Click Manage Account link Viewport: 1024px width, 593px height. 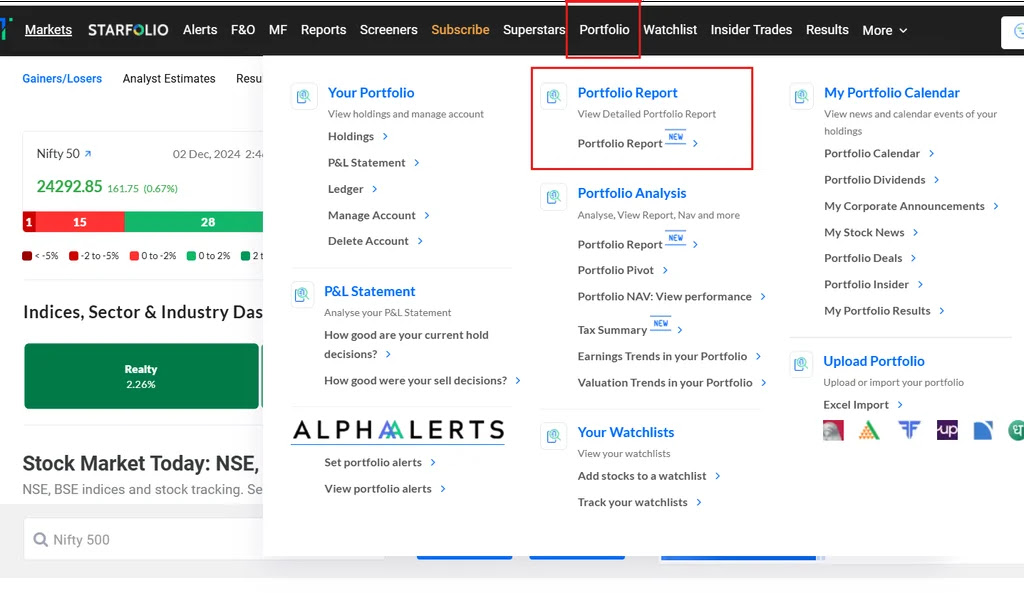point(372,216)
